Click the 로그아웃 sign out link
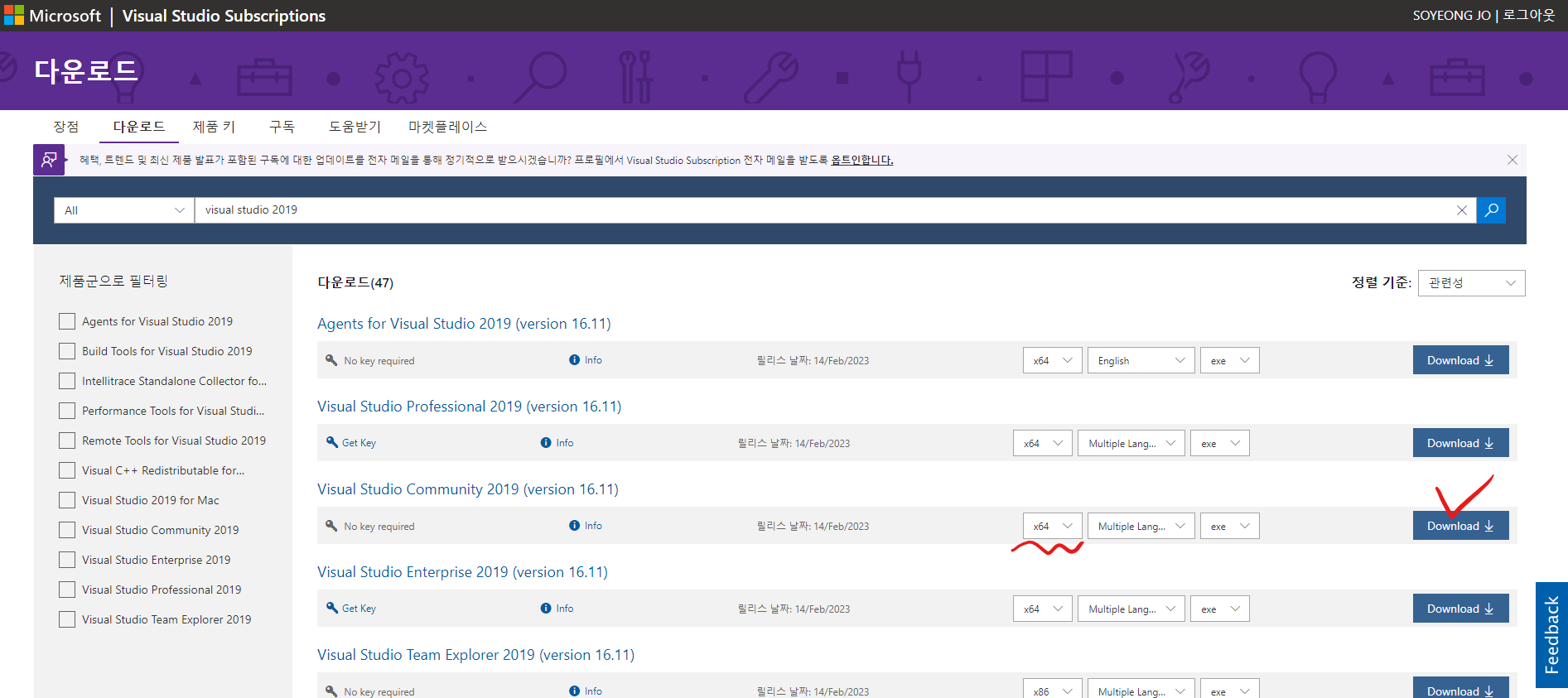The image size is (1568, 698). click(1529, 15)
